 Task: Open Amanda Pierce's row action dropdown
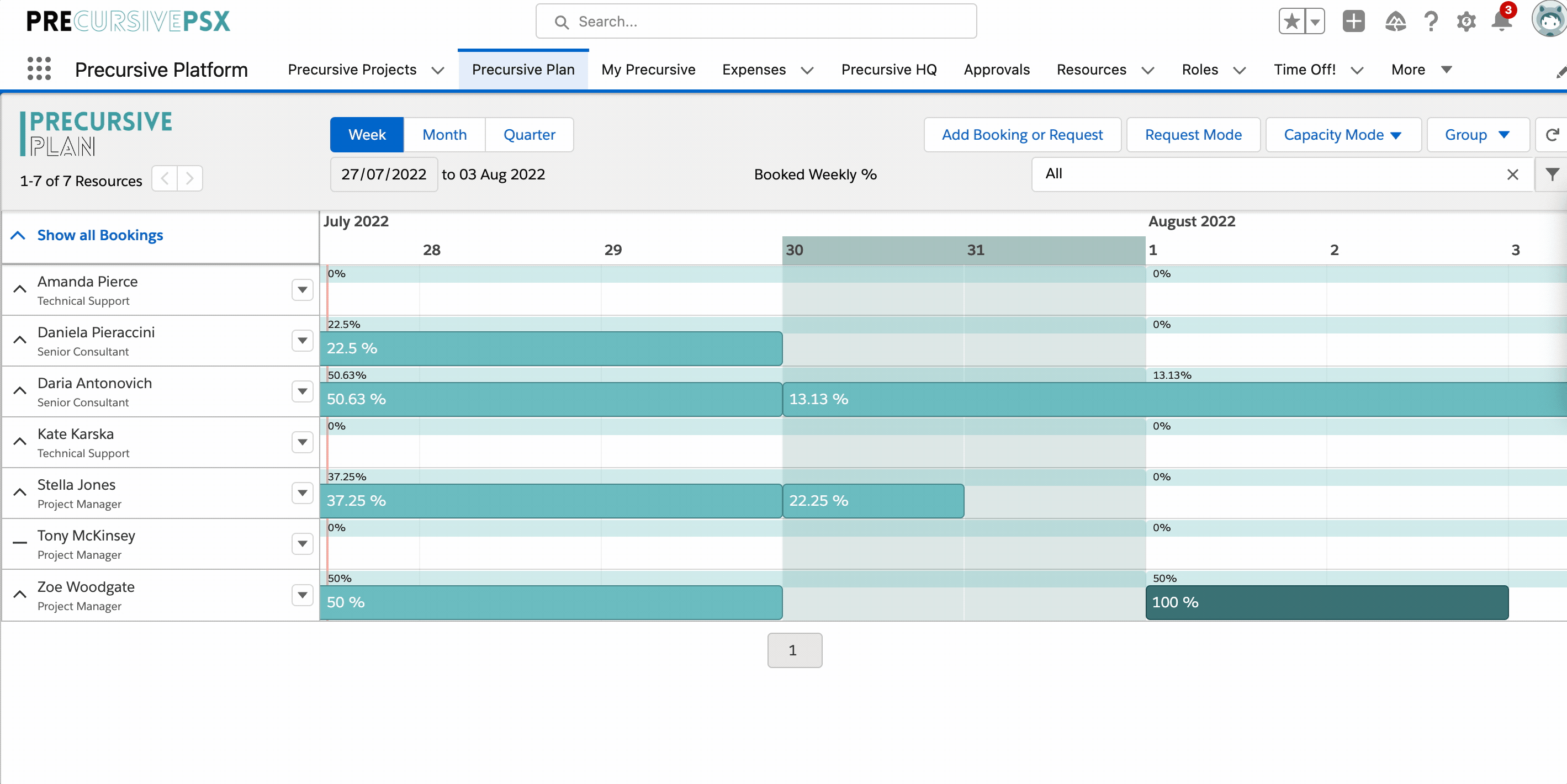coord(303,289)
